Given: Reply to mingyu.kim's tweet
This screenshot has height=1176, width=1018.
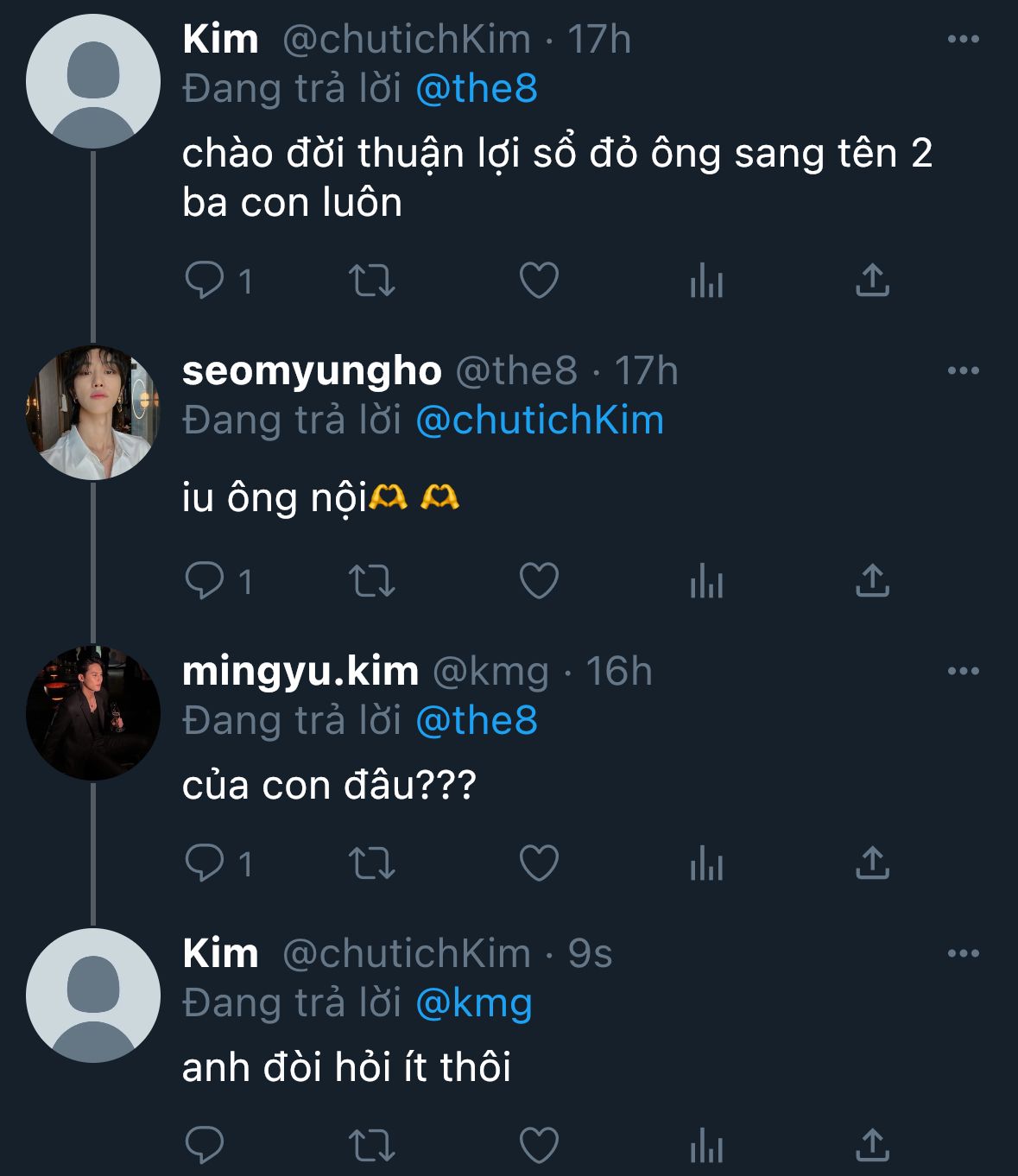Looking at the screenshot, I should coord(205,863).
